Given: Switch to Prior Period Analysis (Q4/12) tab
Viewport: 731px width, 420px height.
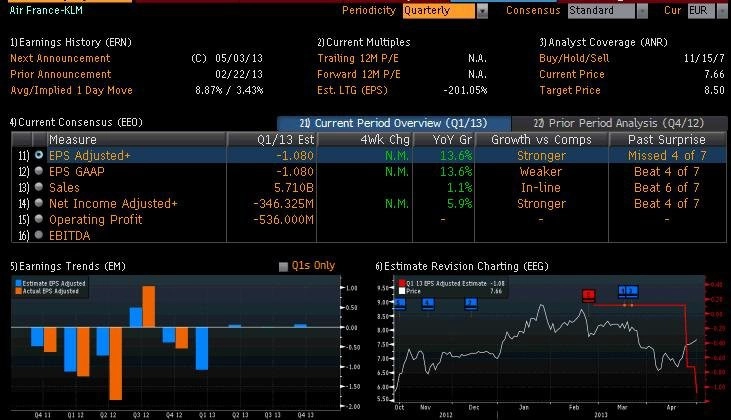Looking at the screenshot, I should (619, 123).
